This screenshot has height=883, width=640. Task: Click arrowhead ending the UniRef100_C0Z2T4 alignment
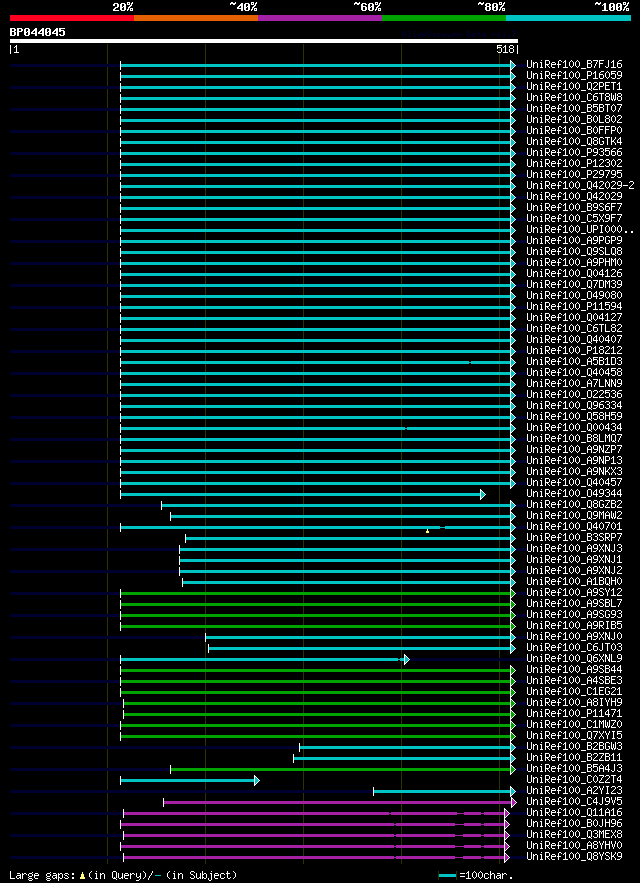tap(257, 780)
